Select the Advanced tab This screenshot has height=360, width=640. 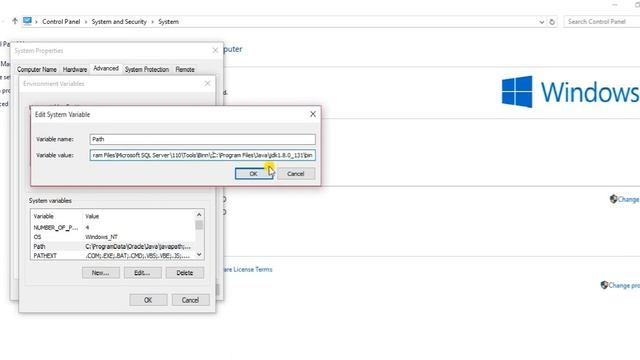[106, 69]
